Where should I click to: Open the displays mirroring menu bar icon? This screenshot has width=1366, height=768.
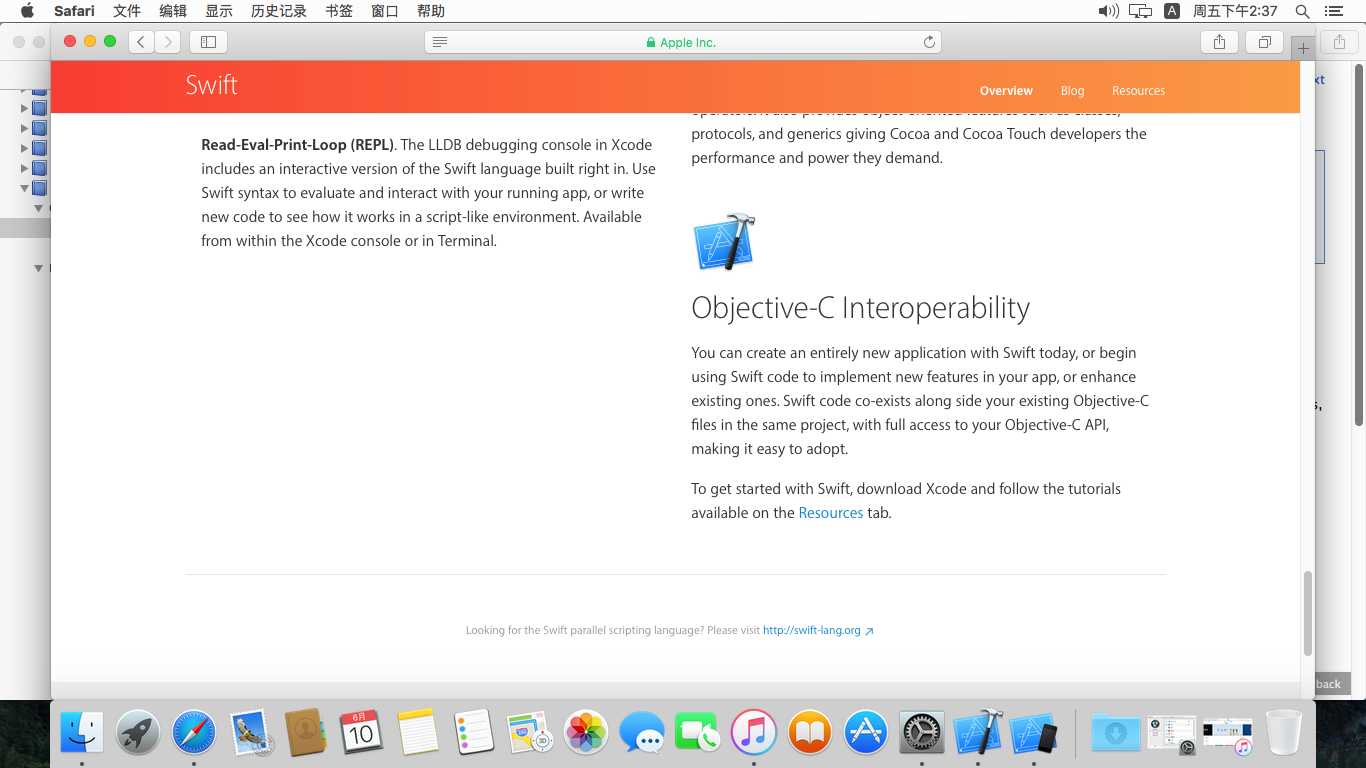[1140, 11]
